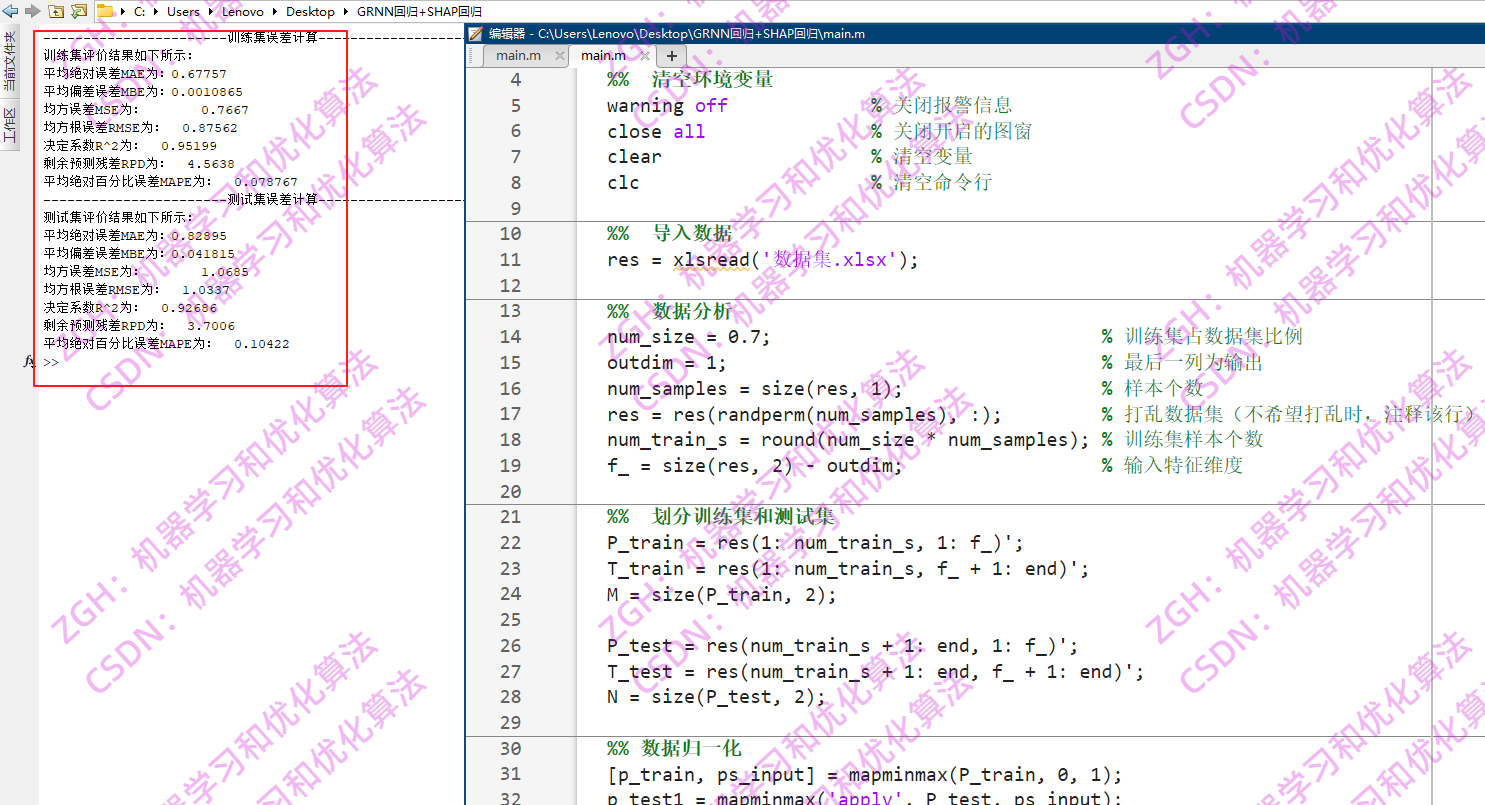Click the browse for folder icon
The width and height of the screenshot is (1485, 805).
[77, 12]
